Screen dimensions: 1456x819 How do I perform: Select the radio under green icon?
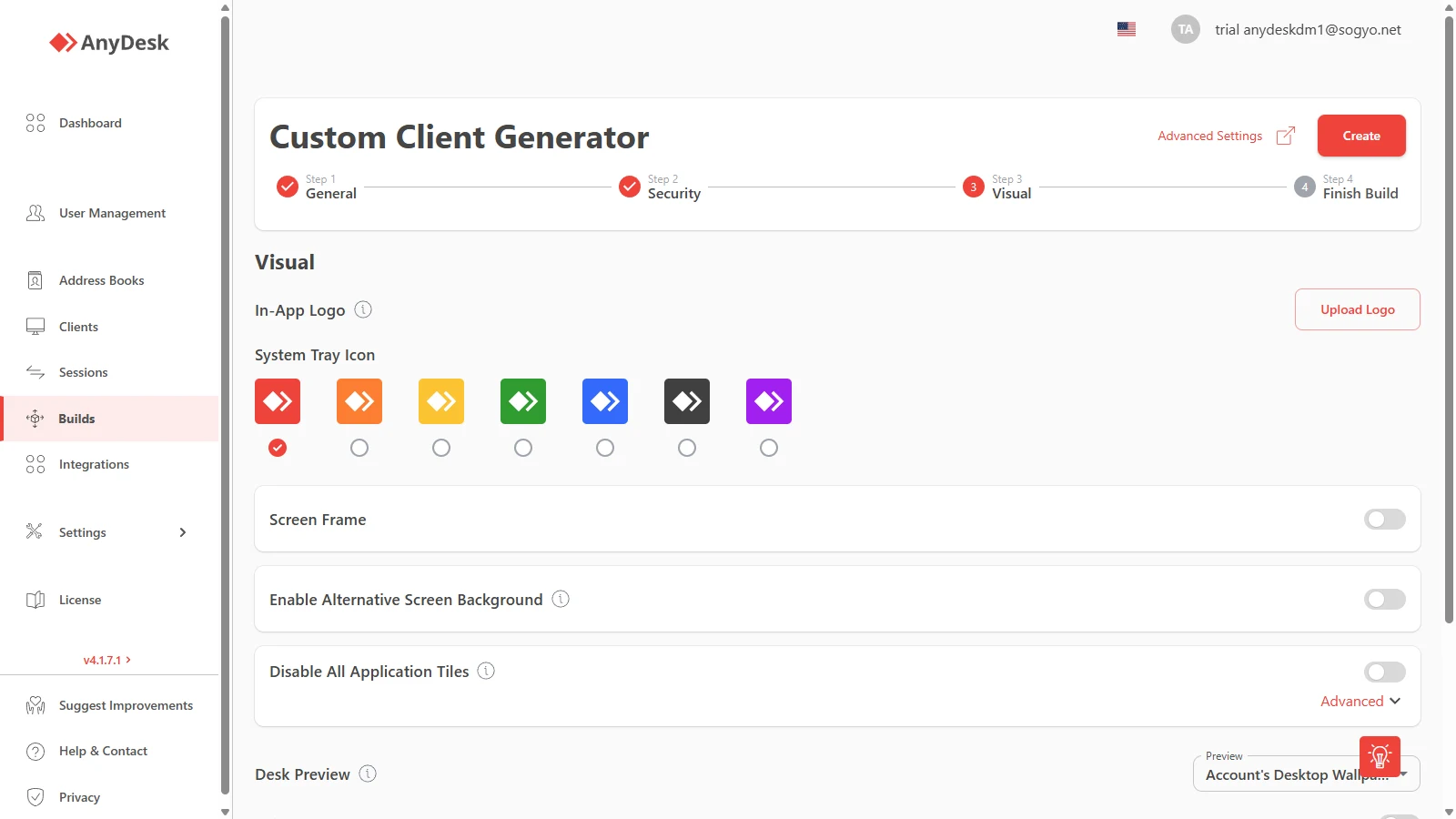(x=523, y=448)
